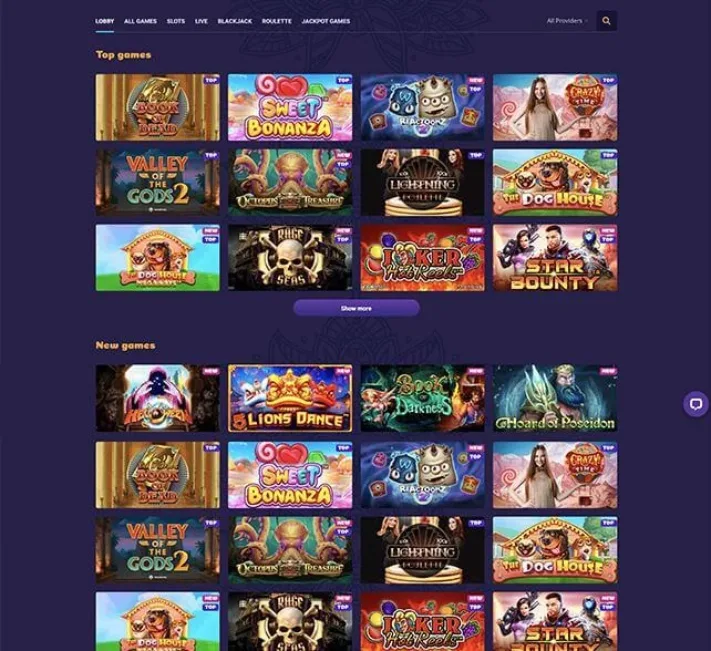Open the 5 Lions Dance game

click(x=290, y=398)
